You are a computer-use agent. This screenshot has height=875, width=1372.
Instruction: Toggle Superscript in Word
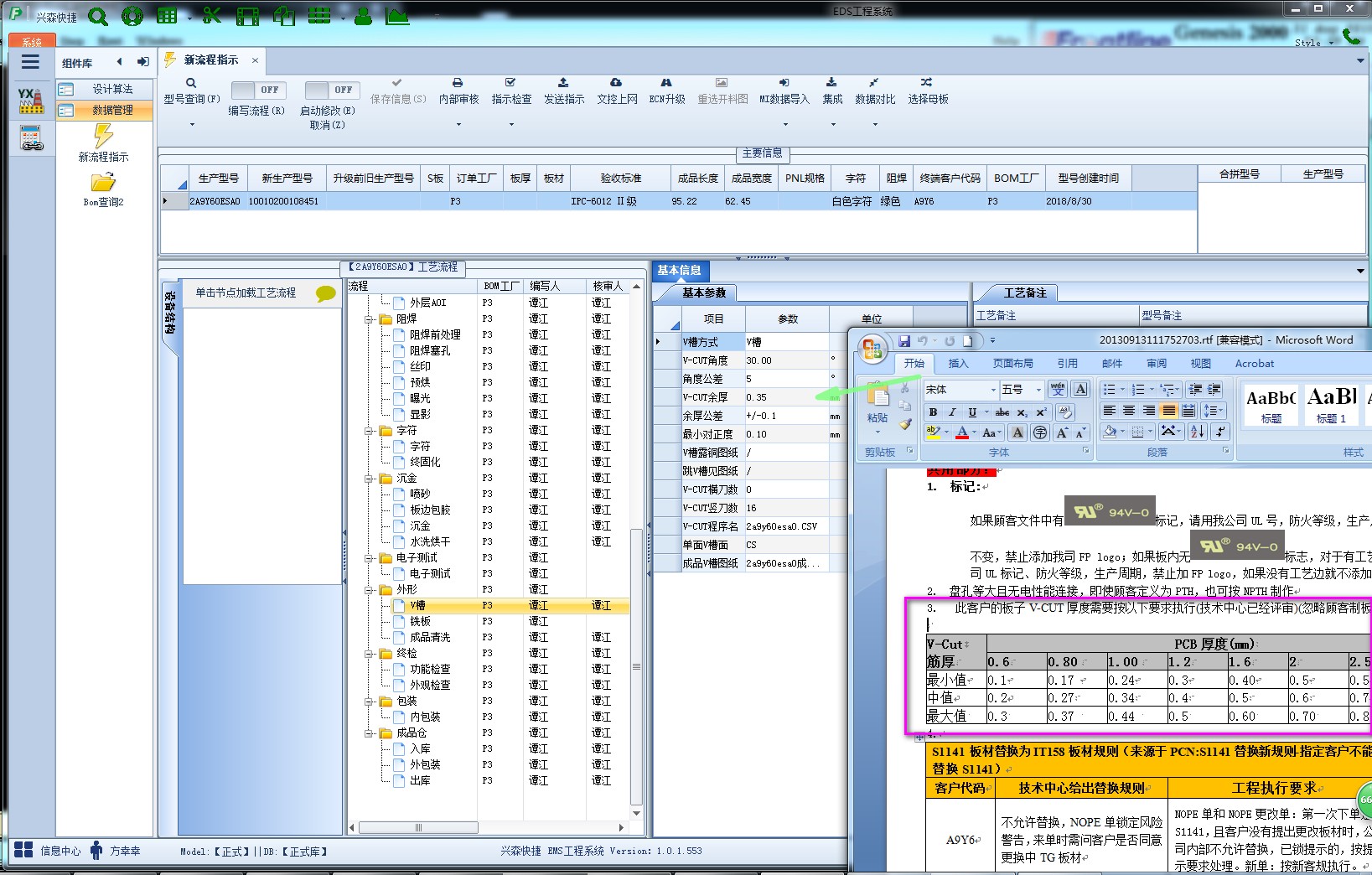[1041, 412]
